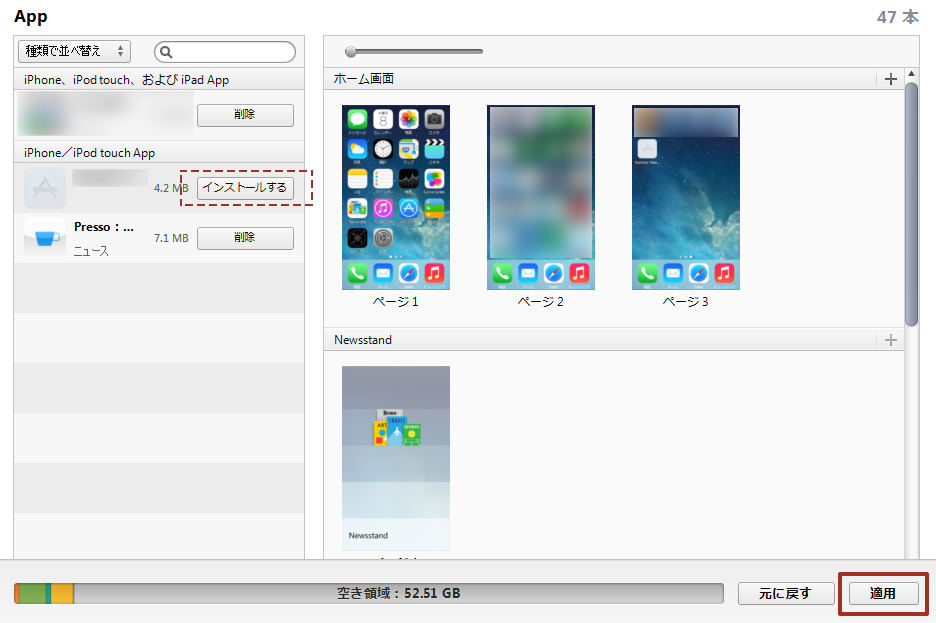Click the App Store icon on page 1

tap(411, 209)
